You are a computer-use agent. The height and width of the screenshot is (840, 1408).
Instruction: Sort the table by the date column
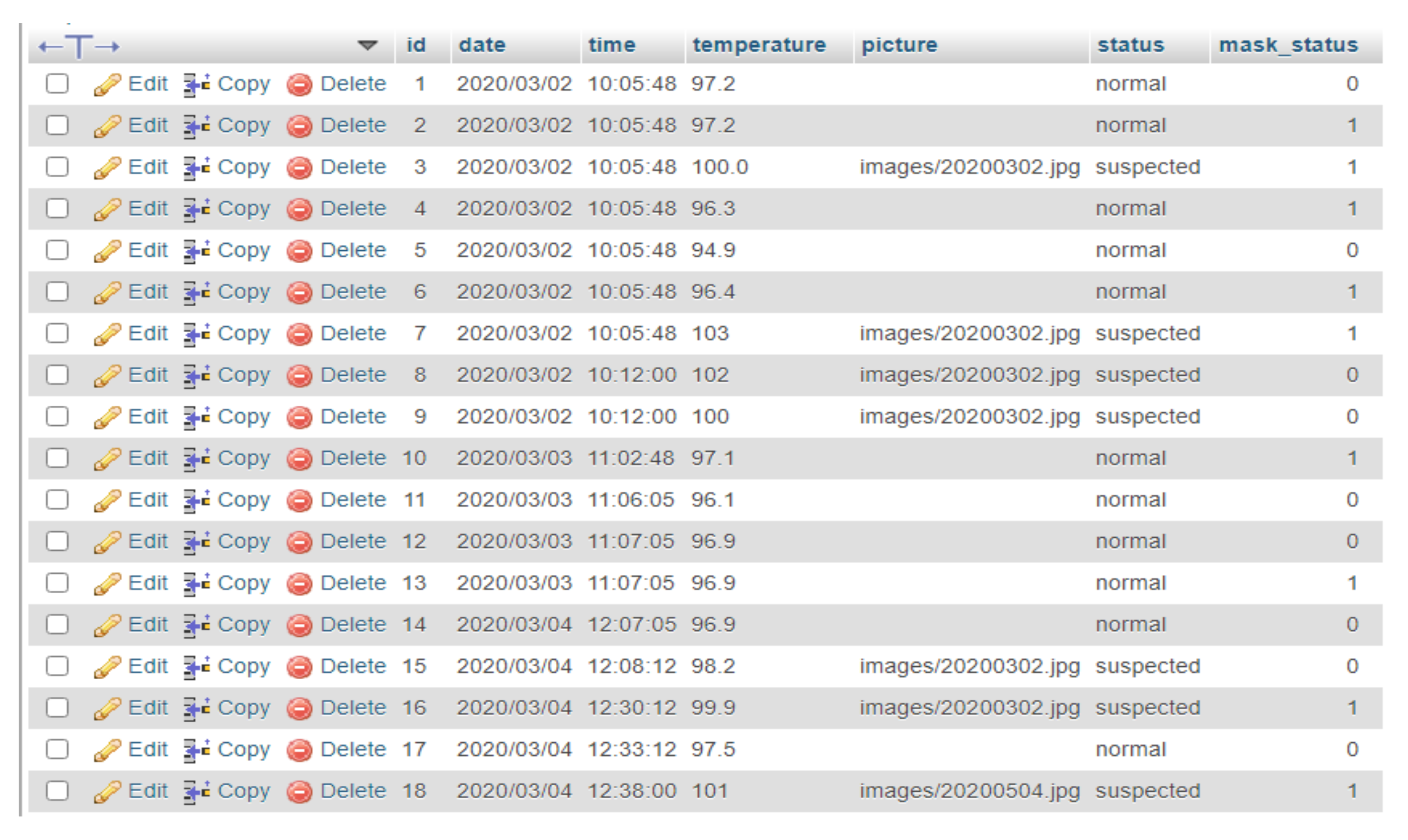[482, 45]
